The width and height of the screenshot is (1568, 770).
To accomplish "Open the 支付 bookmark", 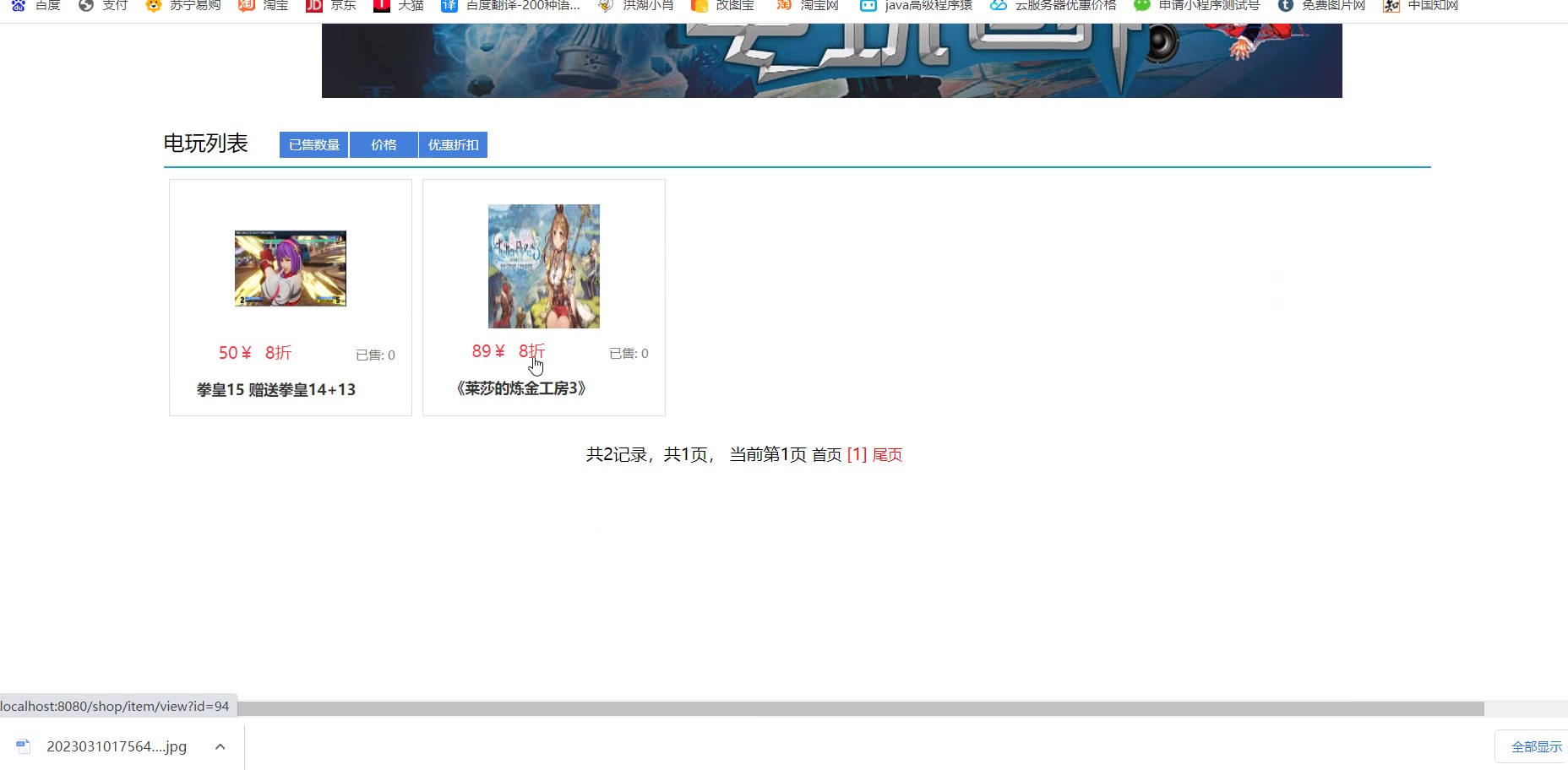I will pos(103,5).
